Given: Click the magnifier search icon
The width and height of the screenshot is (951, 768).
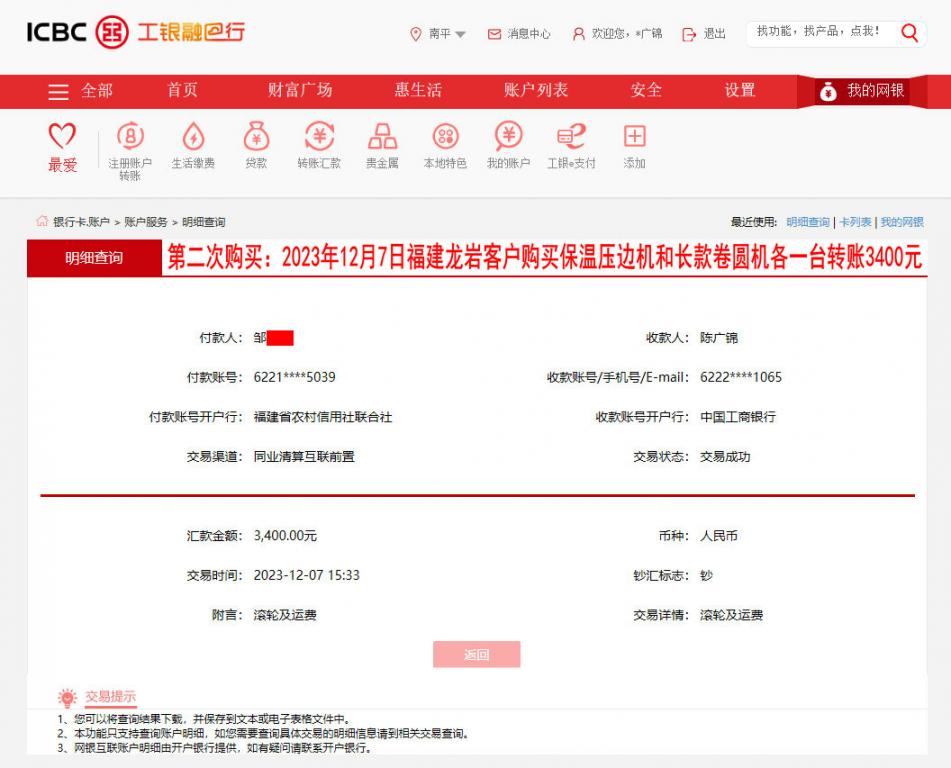Looking at the screenshot, I should [909, 32].
